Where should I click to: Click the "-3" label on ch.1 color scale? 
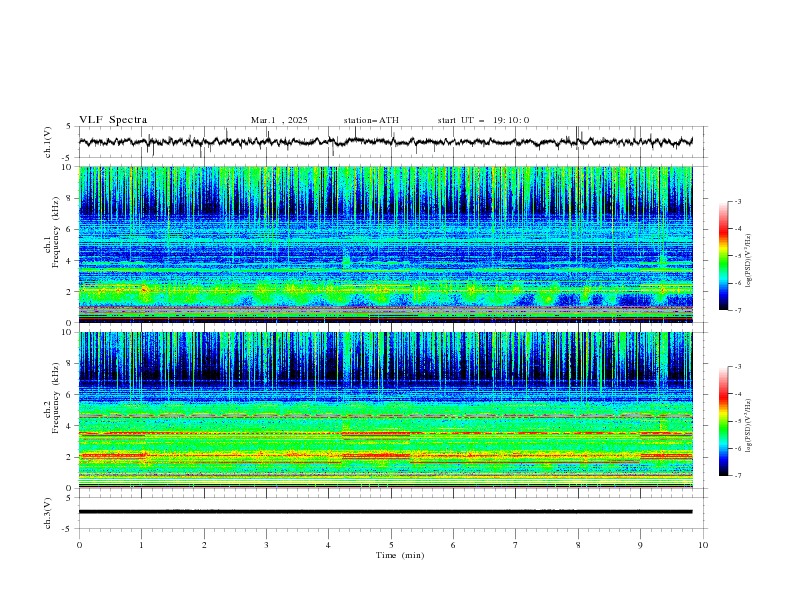coord(738,201)
